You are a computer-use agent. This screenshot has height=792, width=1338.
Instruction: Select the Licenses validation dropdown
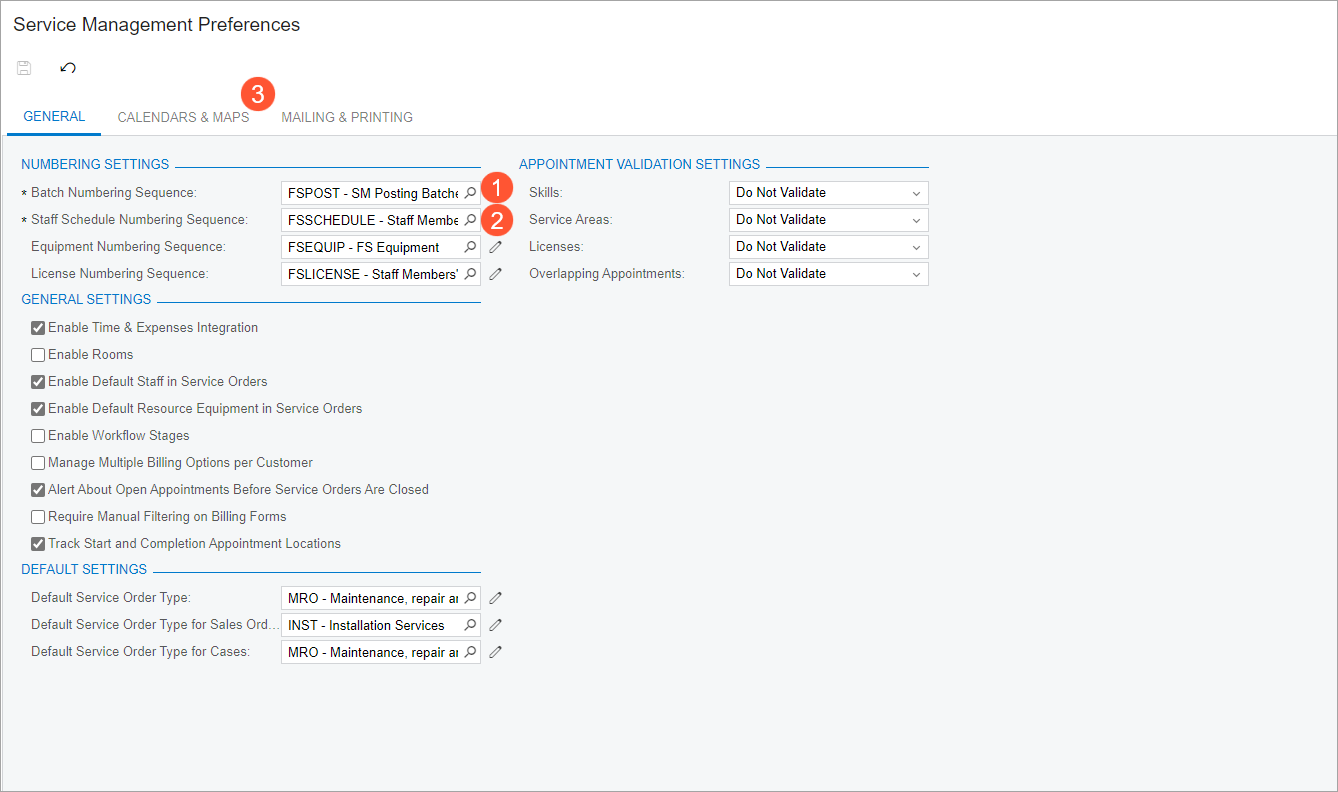828,247
